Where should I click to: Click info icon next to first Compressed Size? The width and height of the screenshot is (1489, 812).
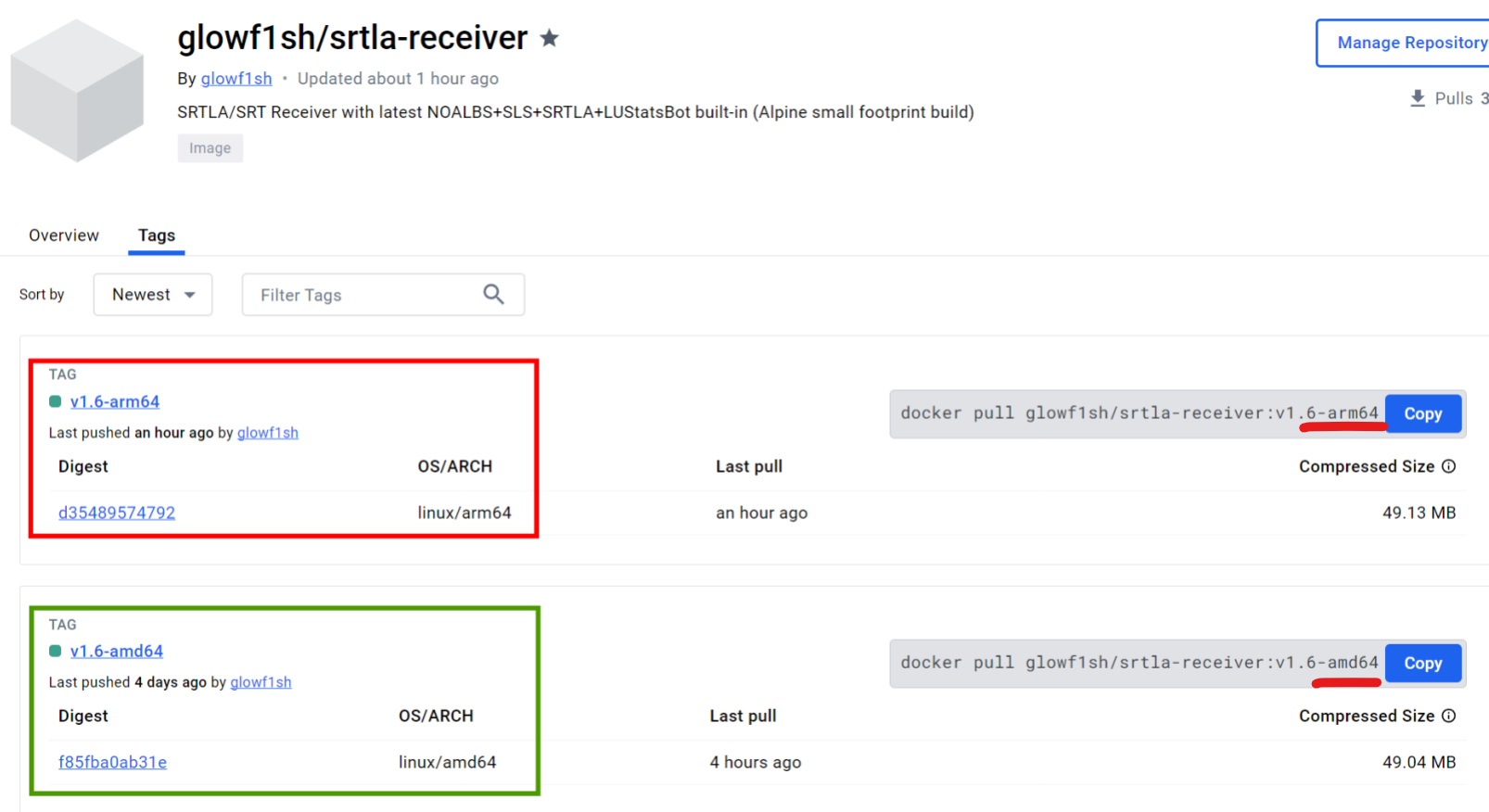point(1449,466)
